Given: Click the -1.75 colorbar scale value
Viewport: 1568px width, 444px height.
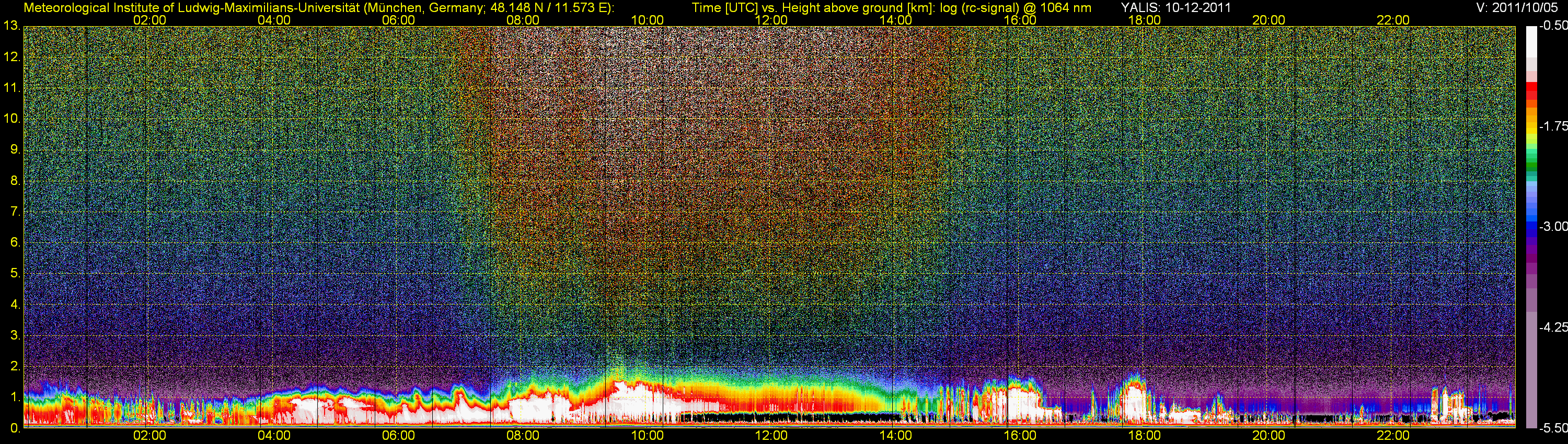Looking at the screenshot, I should click(x=1553, y=126).
